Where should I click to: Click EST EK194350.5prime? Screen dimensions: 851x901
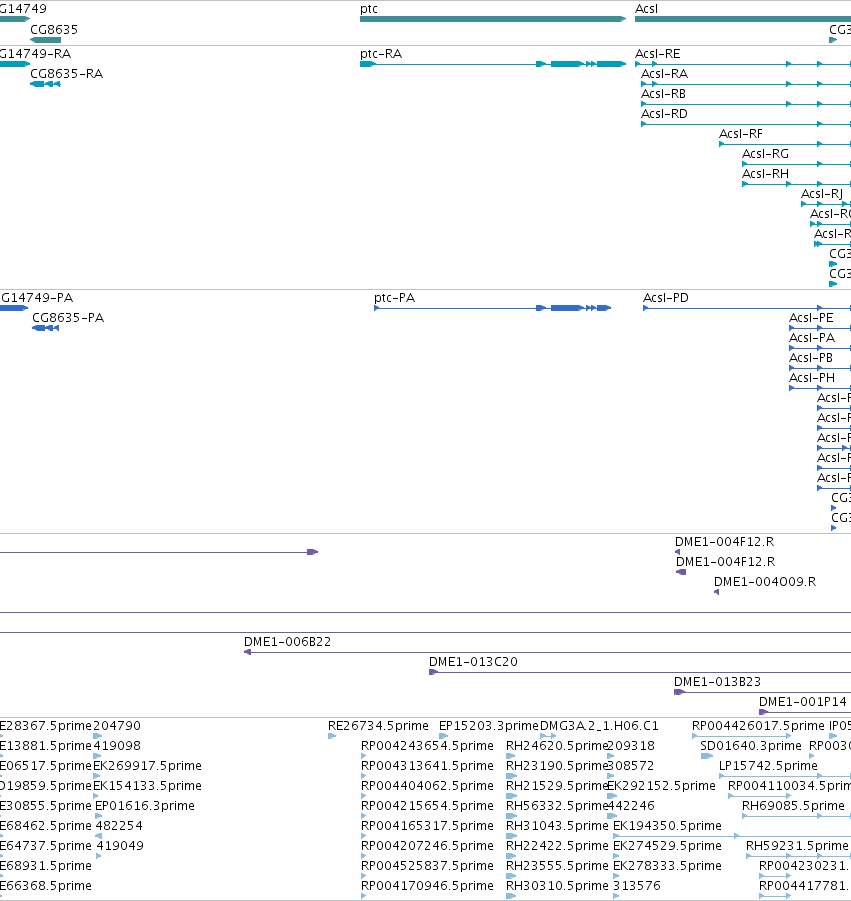tap(667, 826)
